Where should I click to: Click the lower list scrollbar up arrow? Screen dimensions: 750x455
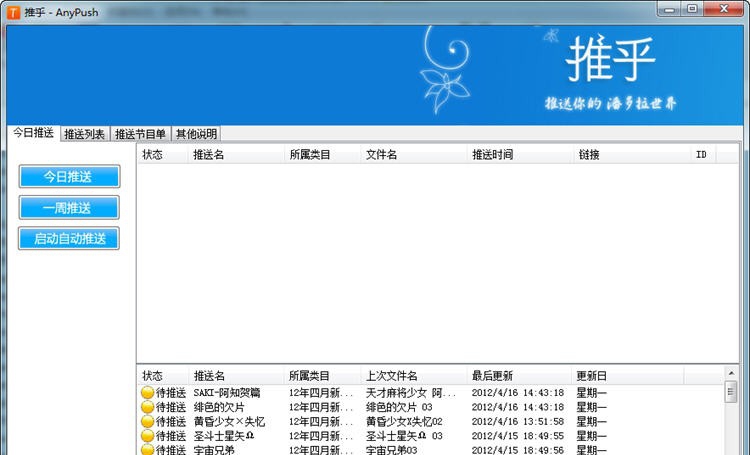731,373
